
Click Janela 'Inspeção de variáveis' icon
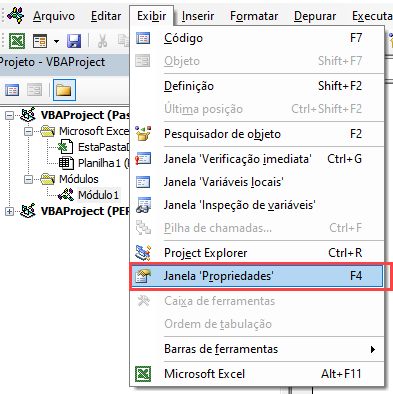click(143, 205)
